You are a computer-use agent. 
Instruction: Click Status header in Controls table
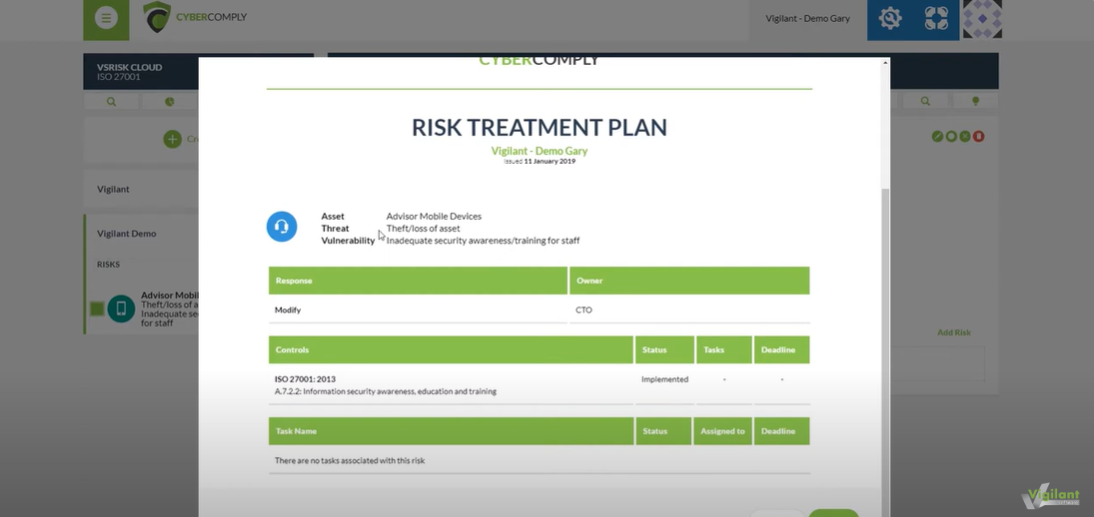[x=665, y=350]
